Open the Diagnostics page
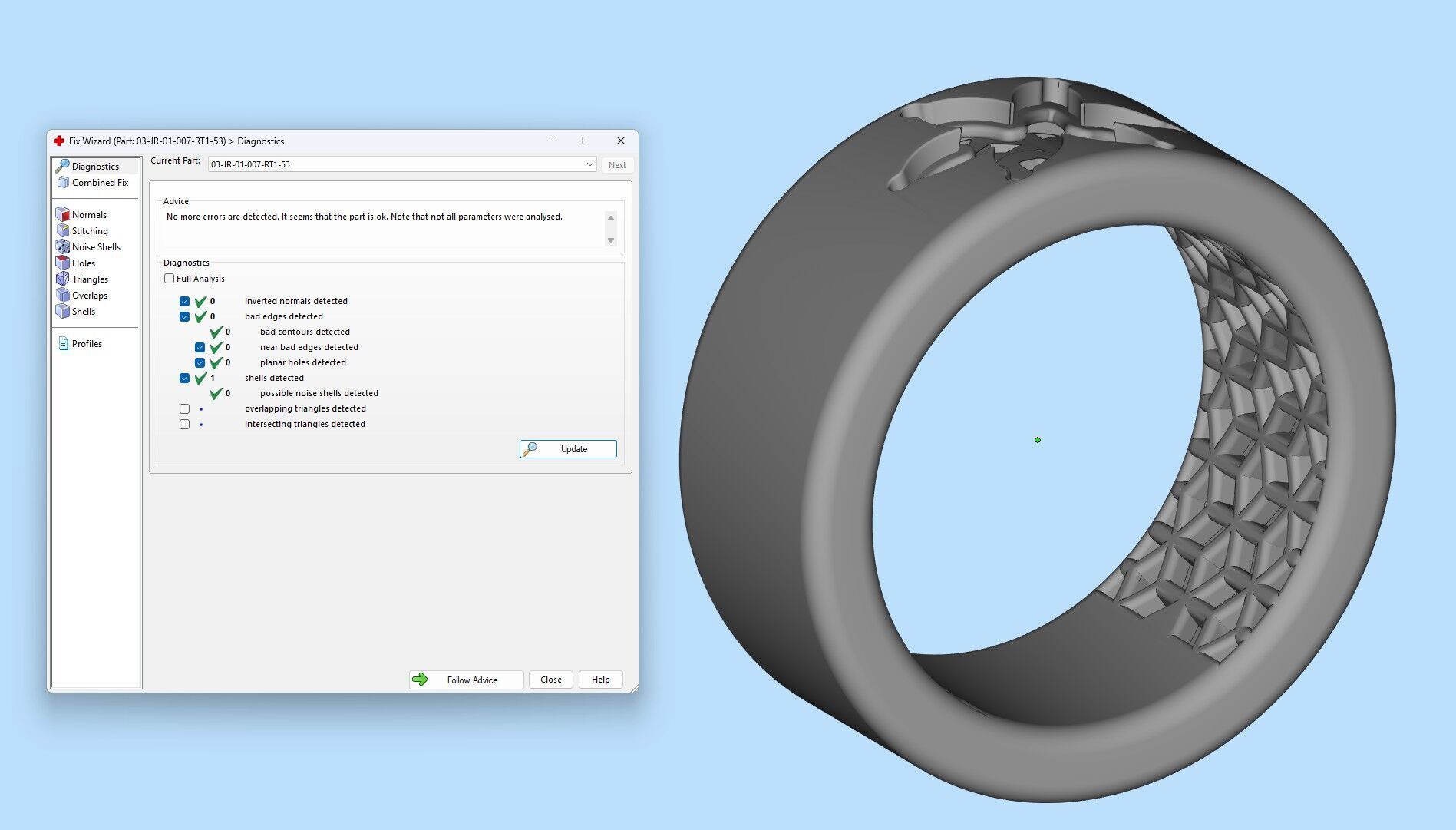The height and width of the screenshot is (830, 1456). pos(96,166)
